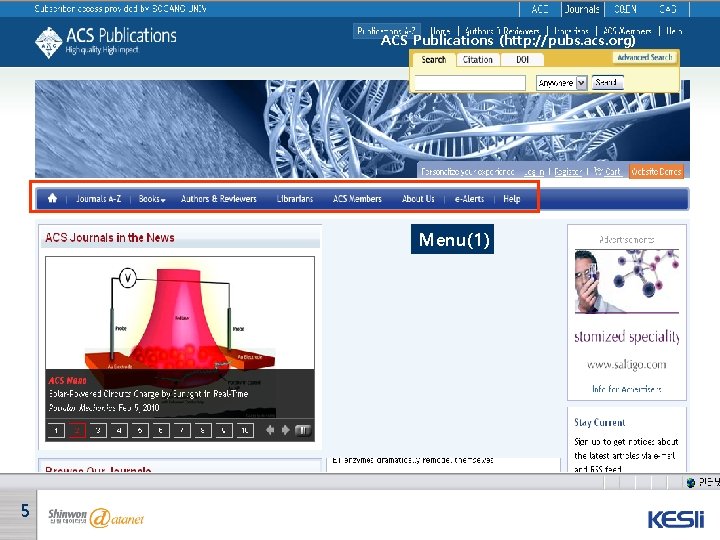Jump to news slide 3

(98, 430)
